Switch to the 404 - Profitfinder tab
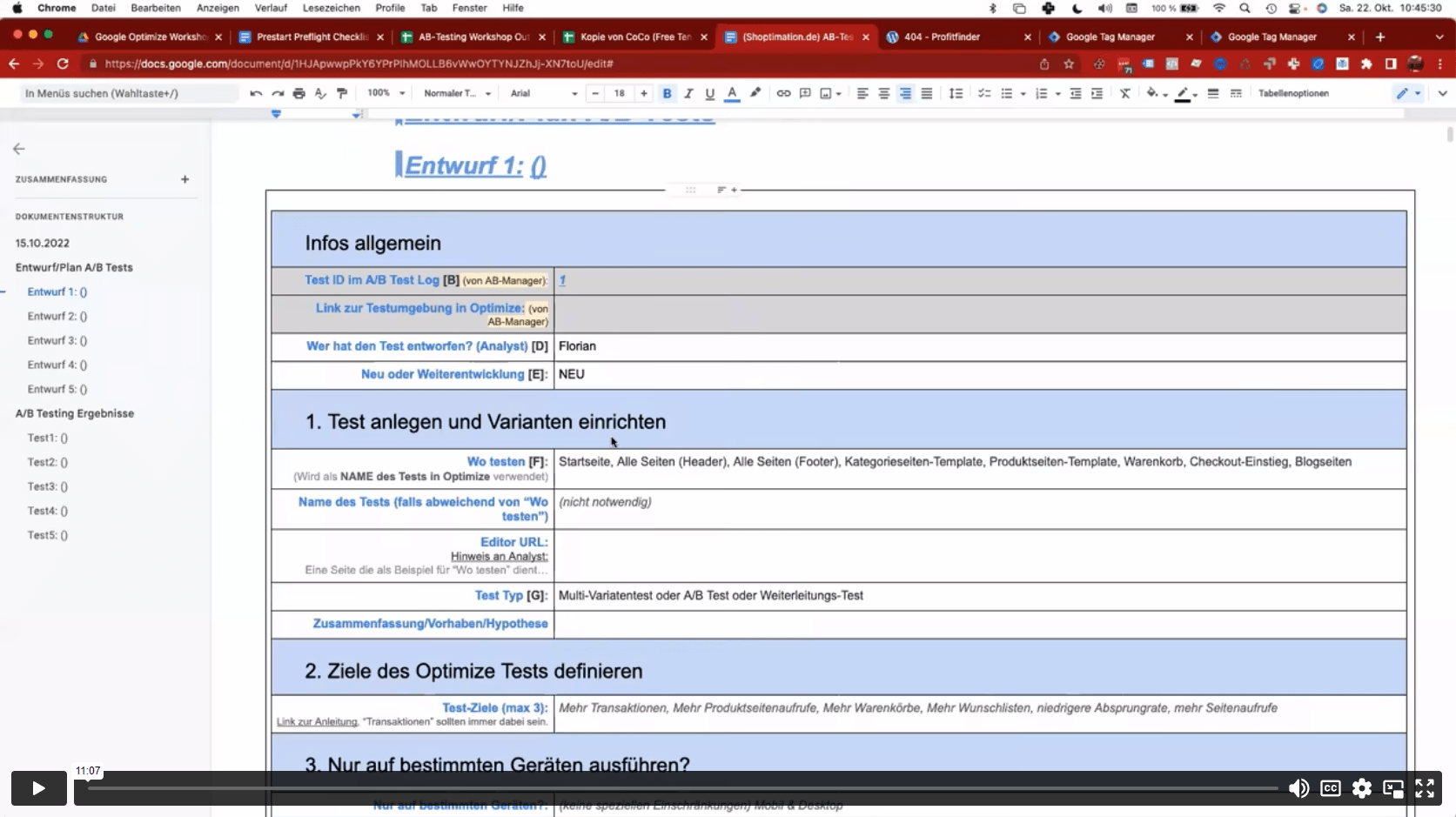The height and width of the screenshot is (817, 1456). [942, 37]
